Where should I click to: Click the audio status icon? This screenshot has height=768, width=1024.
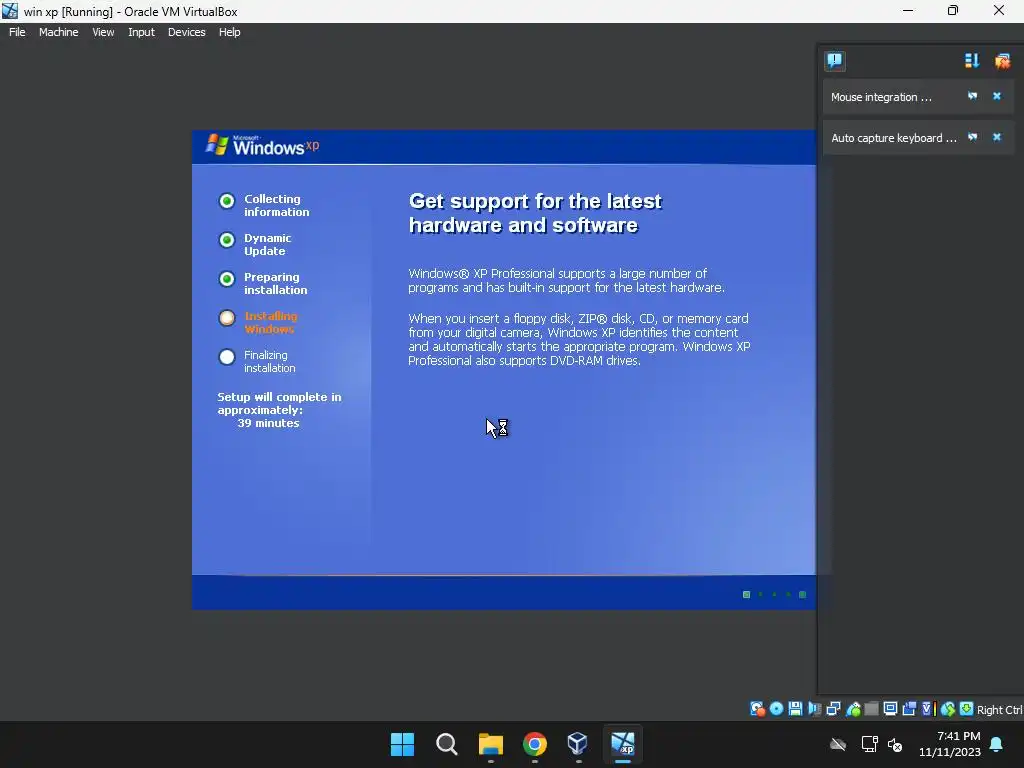814,709
